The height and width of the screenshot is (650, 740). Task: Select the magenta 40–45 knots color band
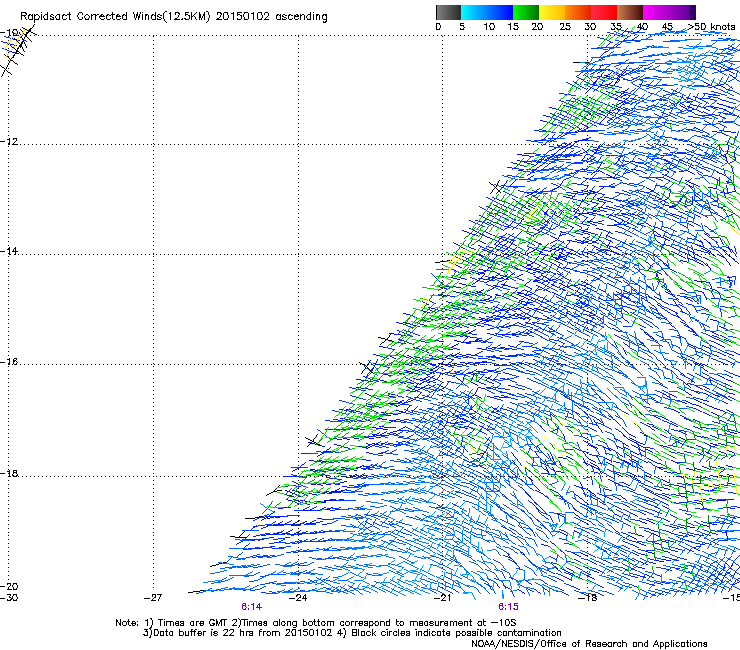656,12
